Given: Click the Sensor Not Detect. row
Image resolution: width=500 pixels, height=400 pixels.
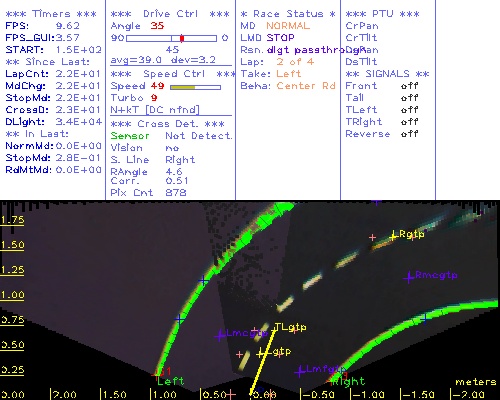Looking at the screenshot, I should click(172, 136).
